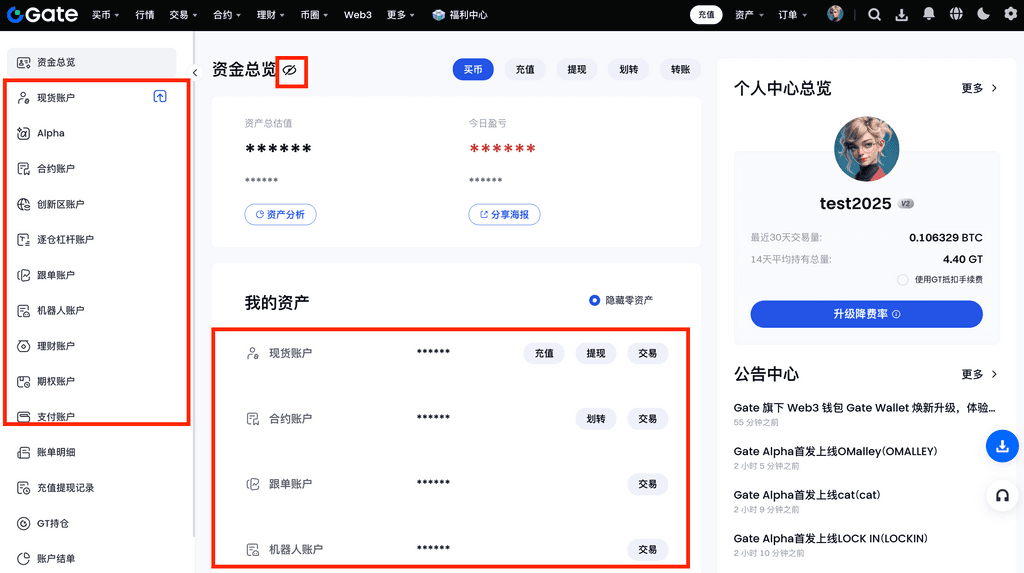Screen dimensions: 1024x573
Task: Expand the 资产 dropdown in top bar
Action: click(x=750, y=15)
